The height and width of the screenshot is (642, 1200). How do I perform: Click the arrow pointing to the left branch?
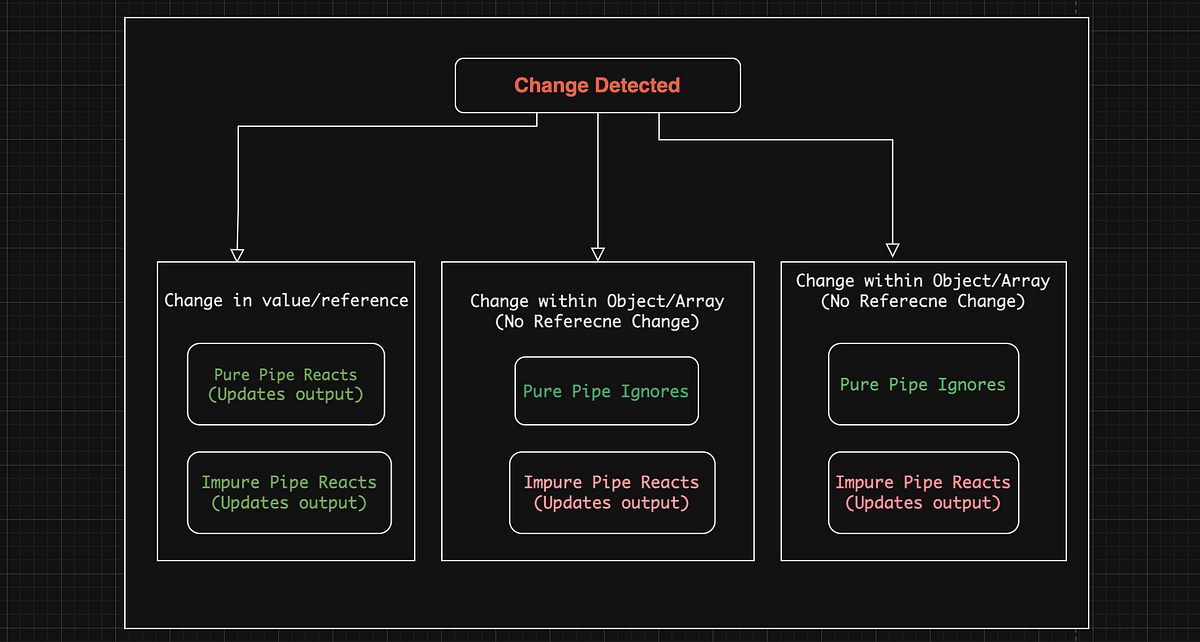point(237,250)
